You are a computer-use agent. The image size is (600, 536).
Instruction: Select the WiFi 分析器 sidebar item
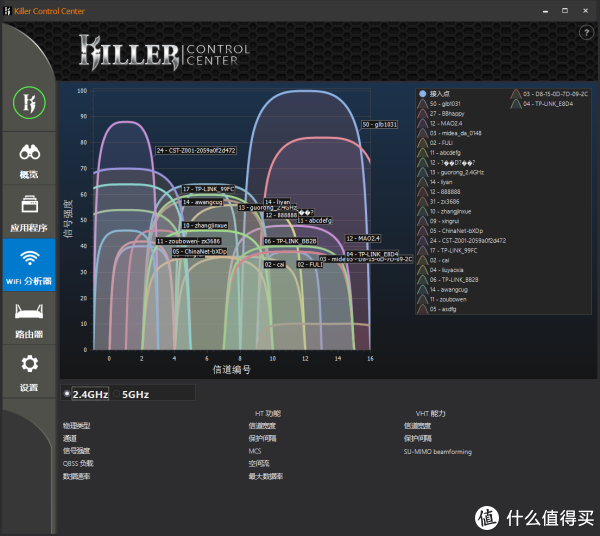pyautogui.click(x=29, y=265)
